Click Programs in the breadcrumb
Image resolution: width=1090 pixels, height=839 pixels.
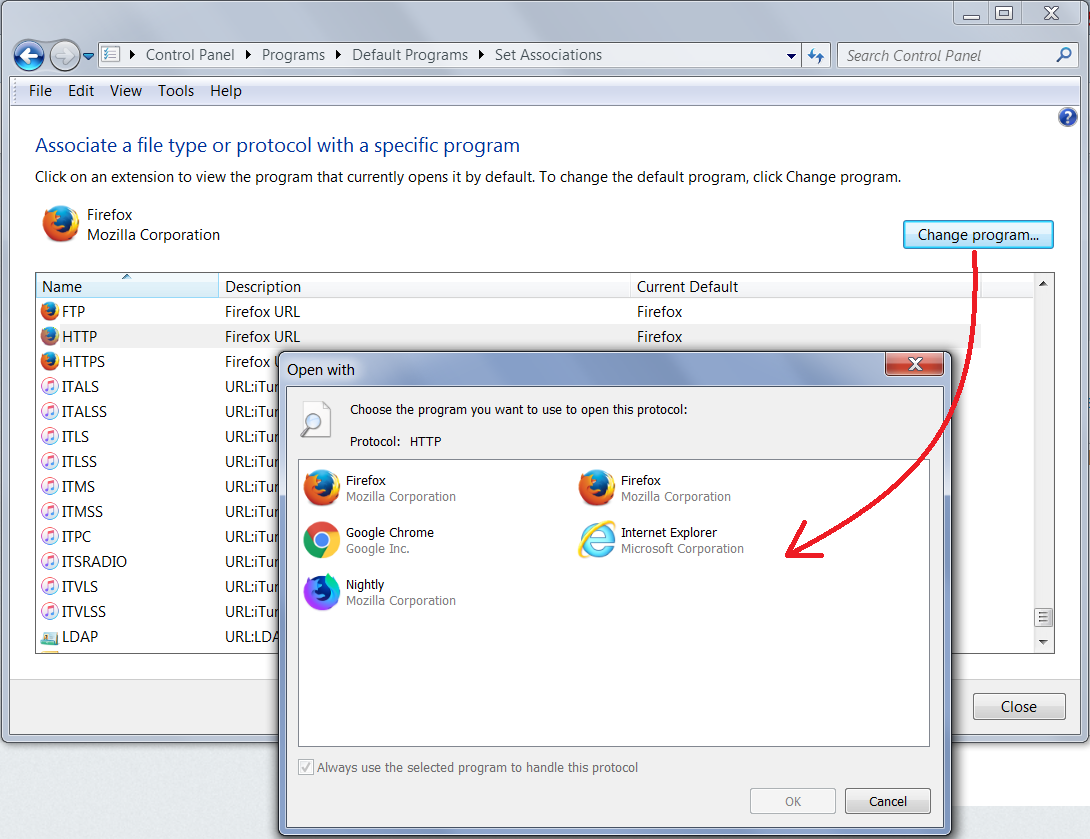pyautogui.click(x=293, y=55)
